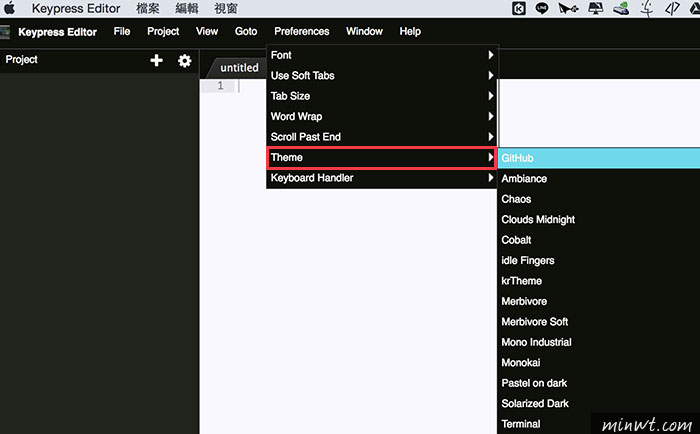Click the Keypress Editor app icon
Screen dimensions: 700x434
coord(5,32)
